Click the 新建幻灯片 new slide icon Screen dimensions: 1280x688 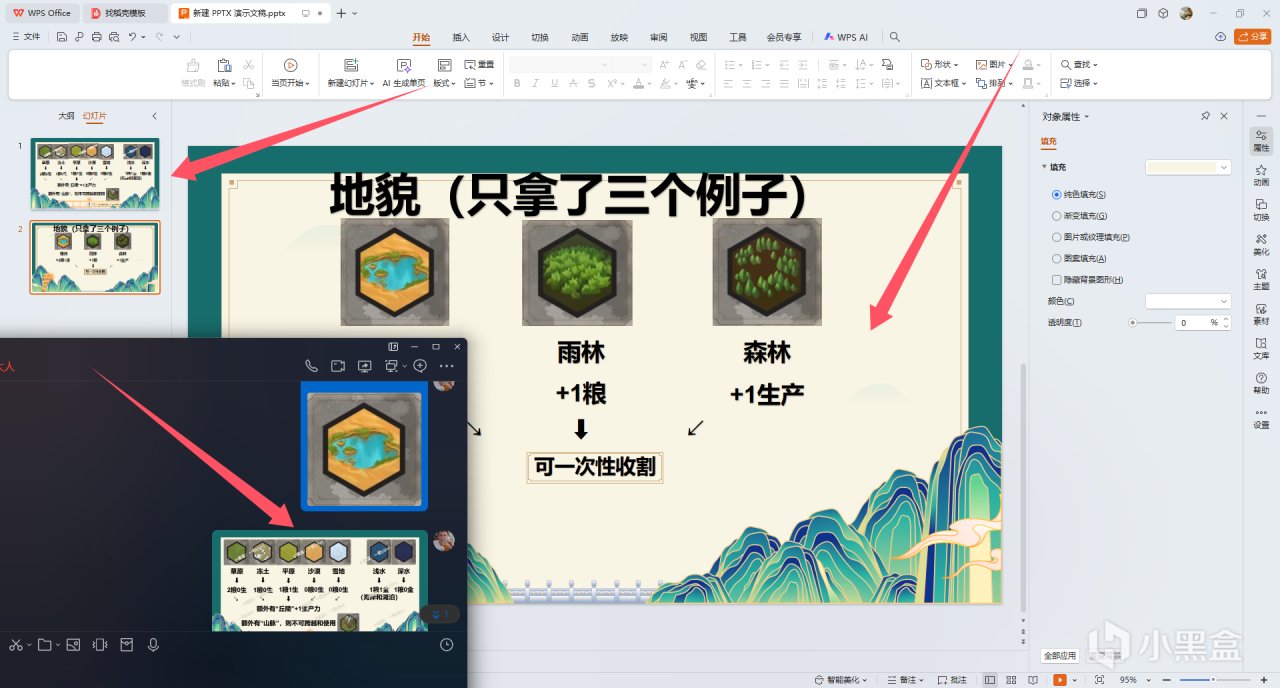(351, 65)
